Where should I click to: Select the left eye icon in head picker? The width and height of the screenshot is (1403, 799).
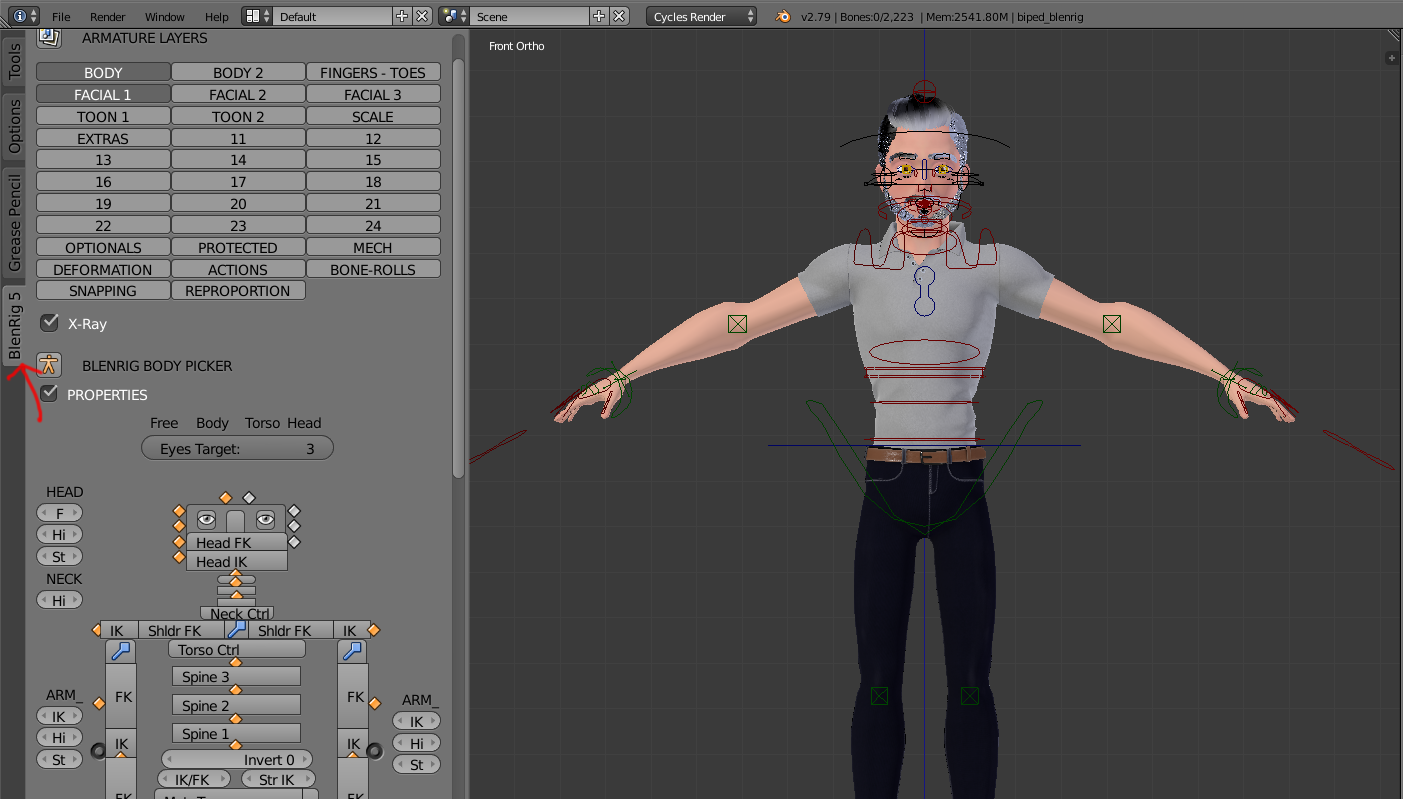coord(206,519)
